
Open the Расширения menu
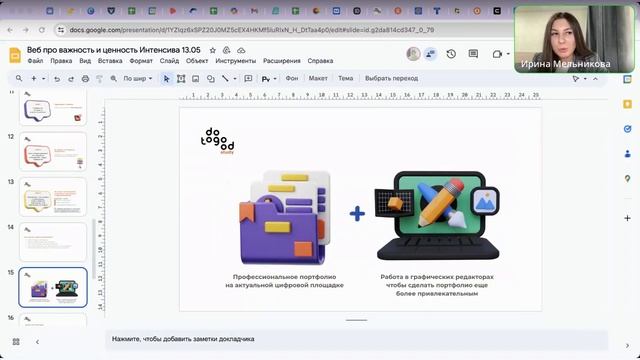(x=282, y=61)
